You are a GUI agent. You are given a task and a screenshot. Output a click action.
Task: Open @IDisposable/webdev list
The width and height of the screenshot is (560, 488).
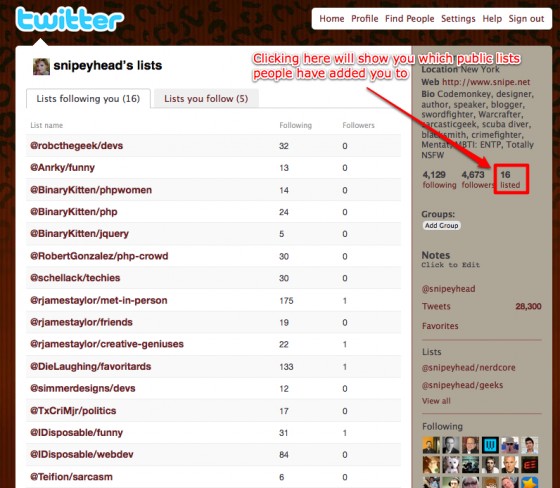tap(82, 454)
